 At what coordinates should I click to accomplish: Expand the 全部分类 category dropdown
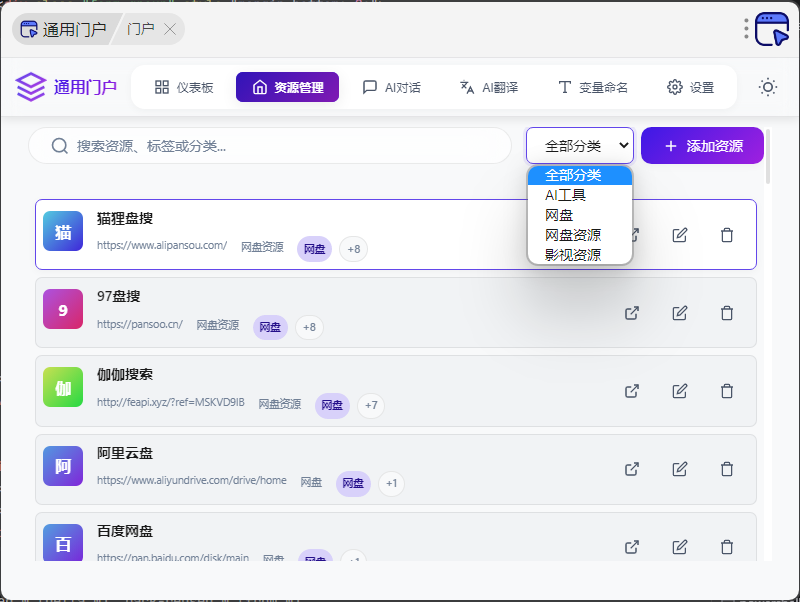[x=580, y=146]
